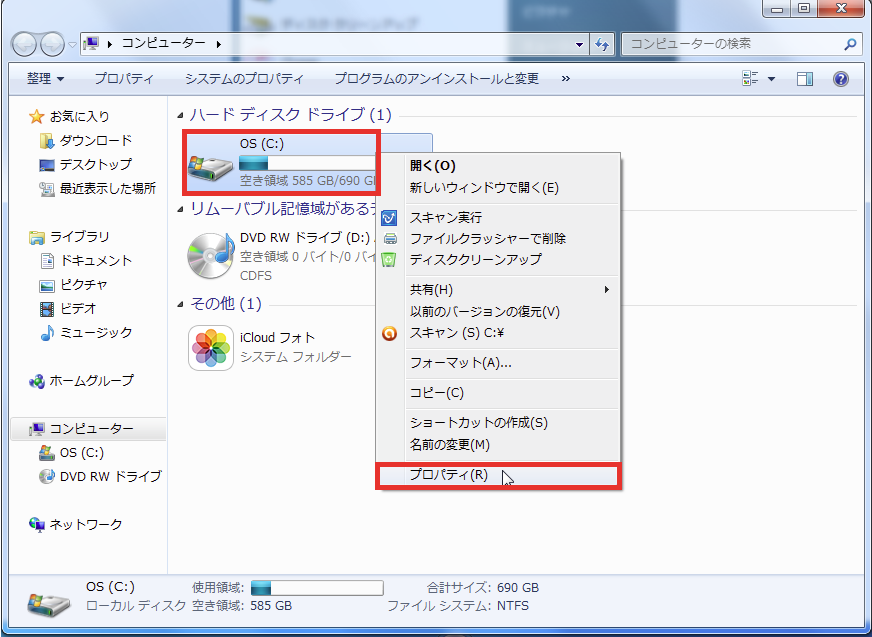The width and height of the screenshot is (872, 637).
Task: Open Help using the question mark icon
Action: (842, 79)
